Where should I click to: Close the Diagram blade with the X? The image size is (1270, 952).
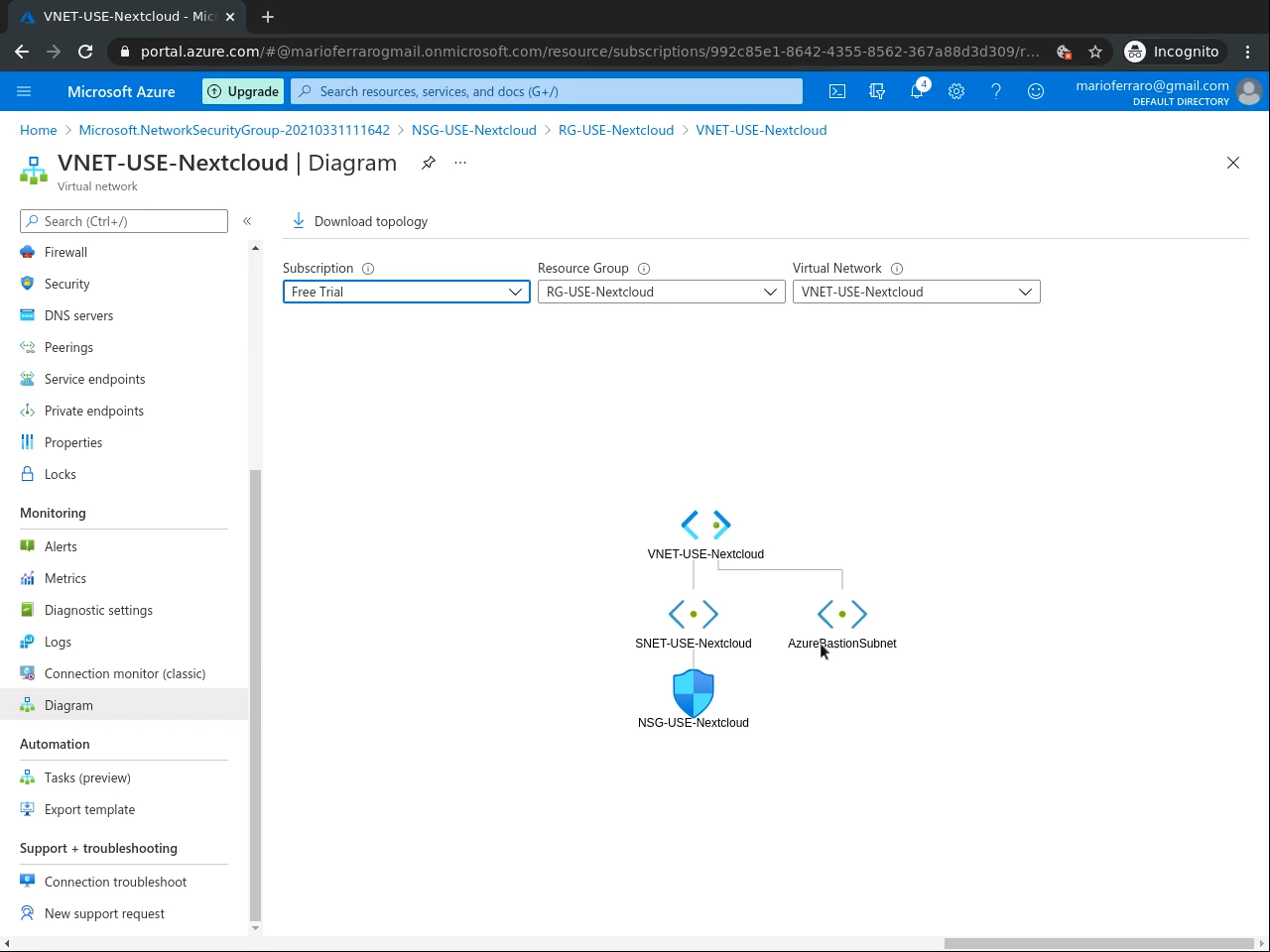[1233, 163]
